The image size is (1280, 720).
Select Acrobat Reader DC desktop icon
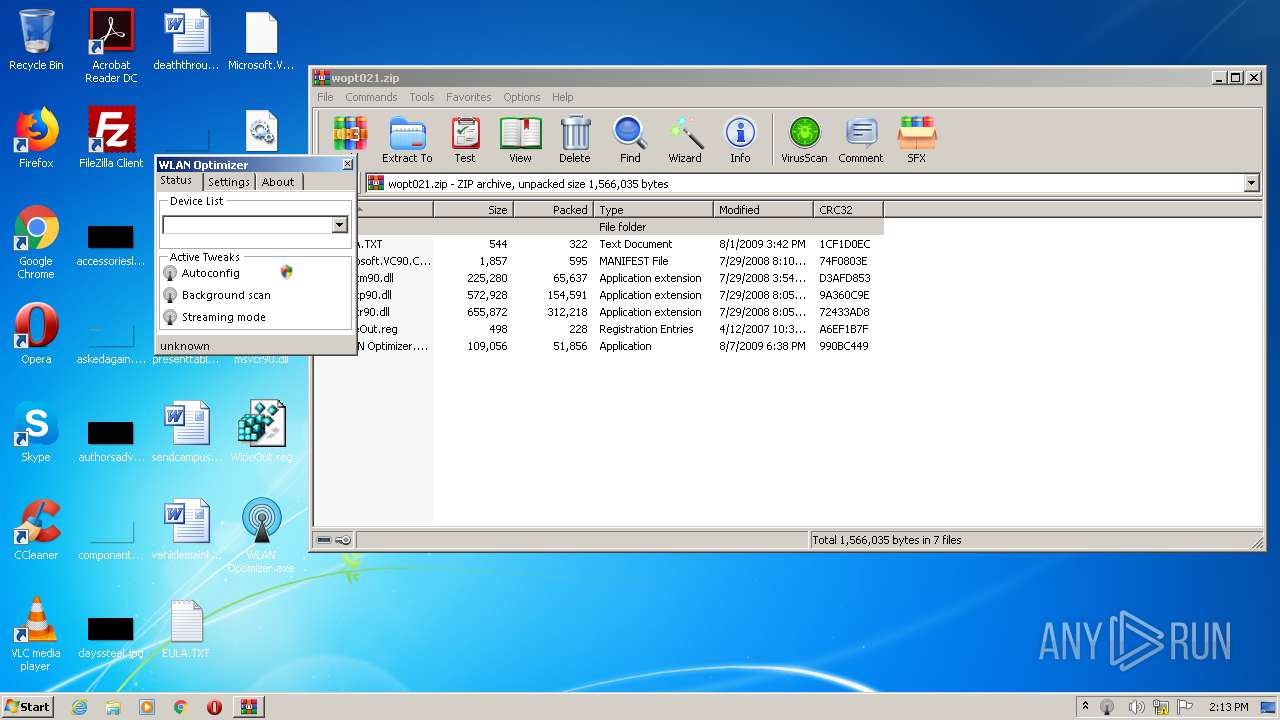[111, 46]
